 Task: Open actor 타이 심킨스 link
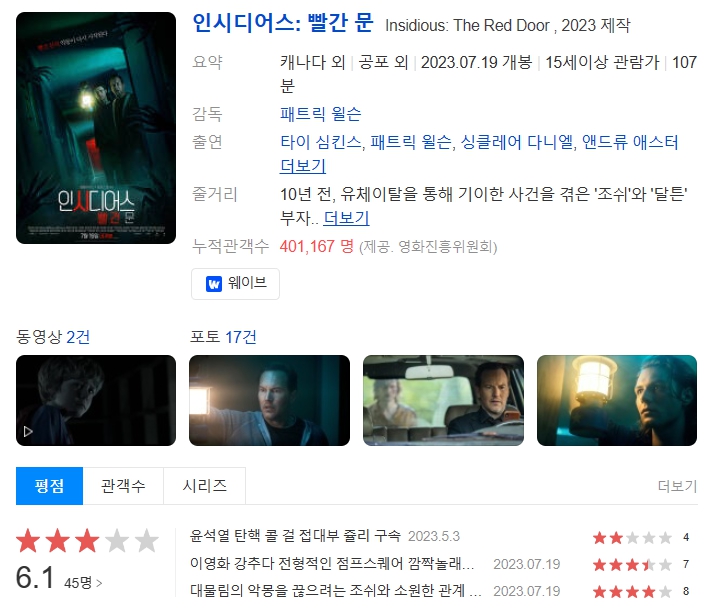321,142
